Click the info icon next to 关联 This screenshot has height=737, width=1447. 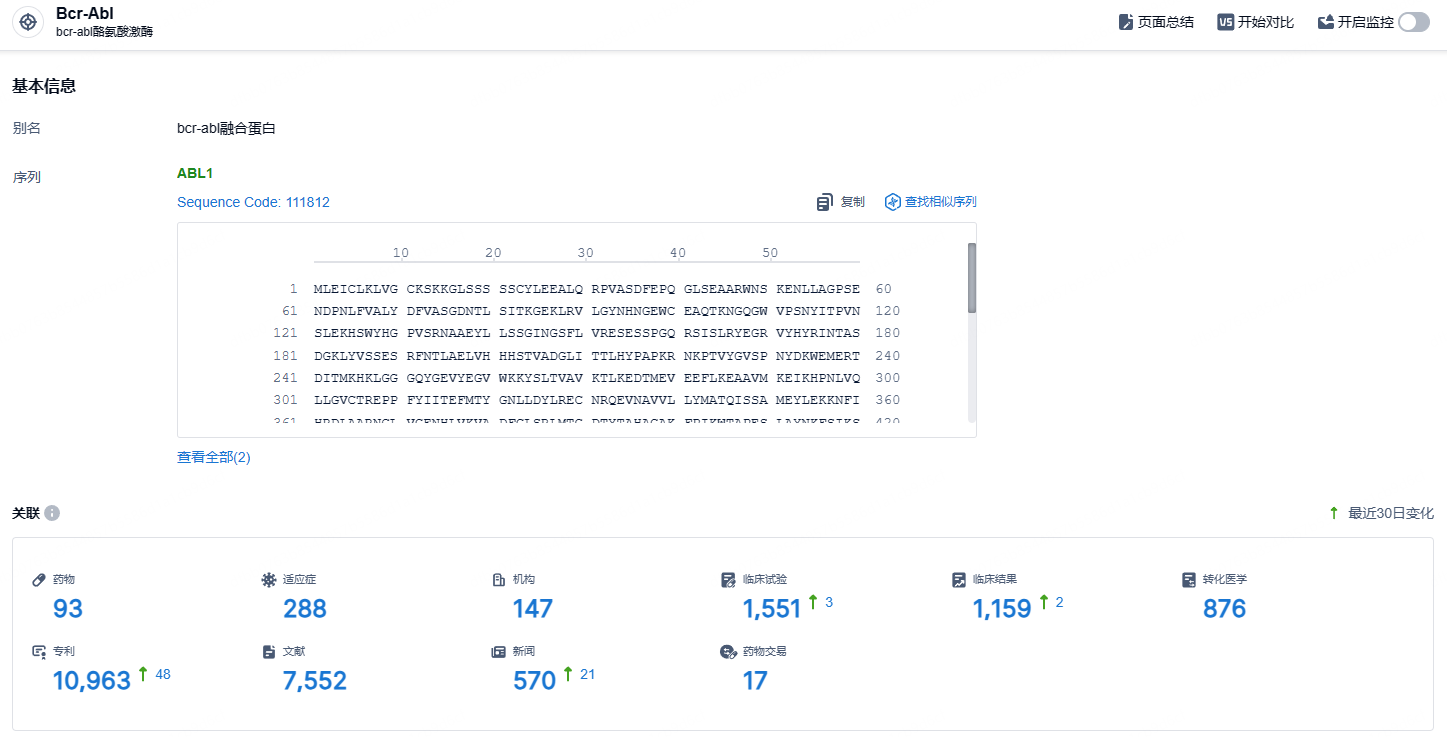(52, 513)
